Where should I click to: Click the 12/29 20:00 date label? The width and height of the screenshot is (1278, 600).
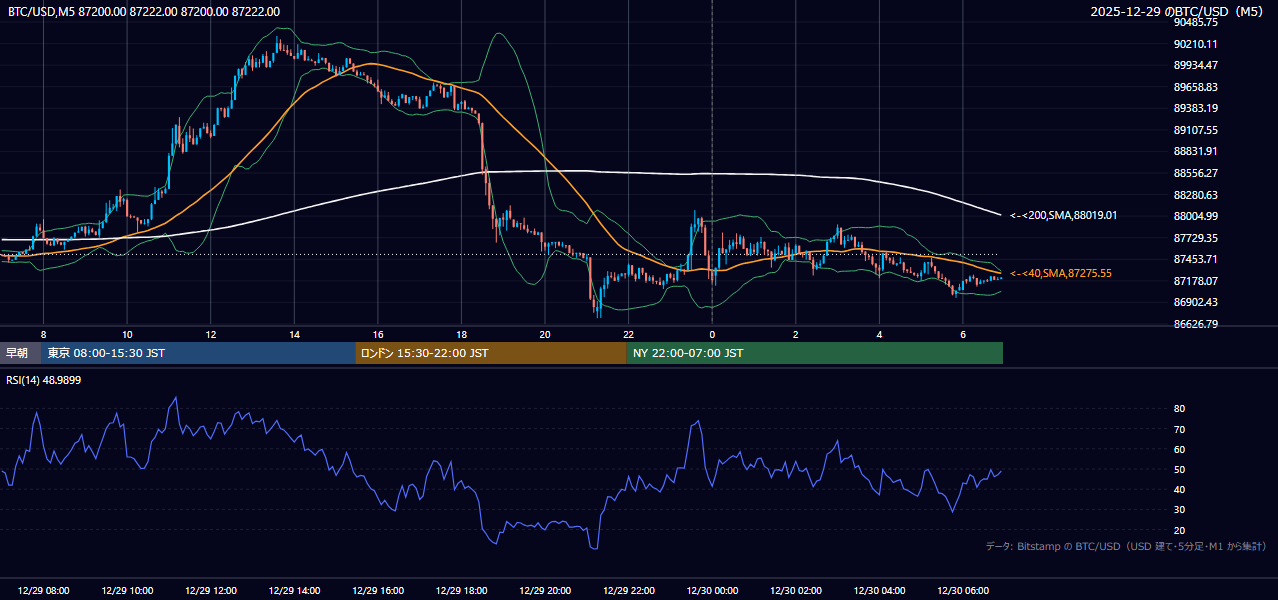[545, 591]
